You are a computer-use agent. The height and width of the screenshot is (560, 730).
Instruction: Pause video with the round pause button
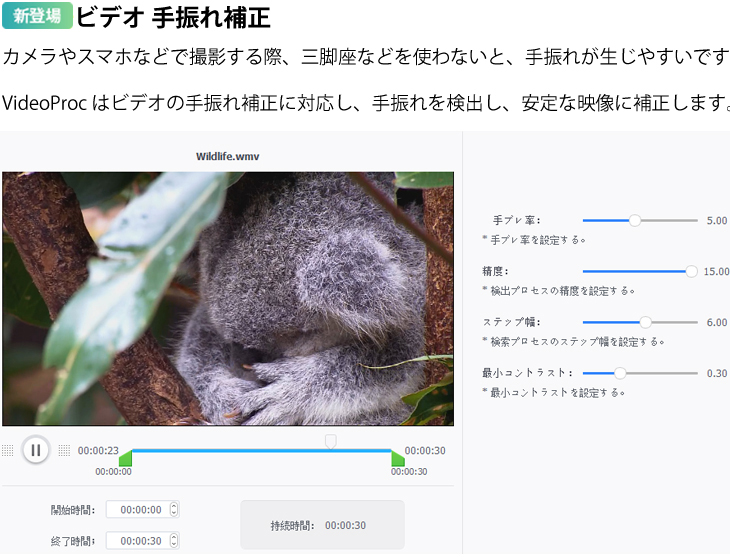35,450
